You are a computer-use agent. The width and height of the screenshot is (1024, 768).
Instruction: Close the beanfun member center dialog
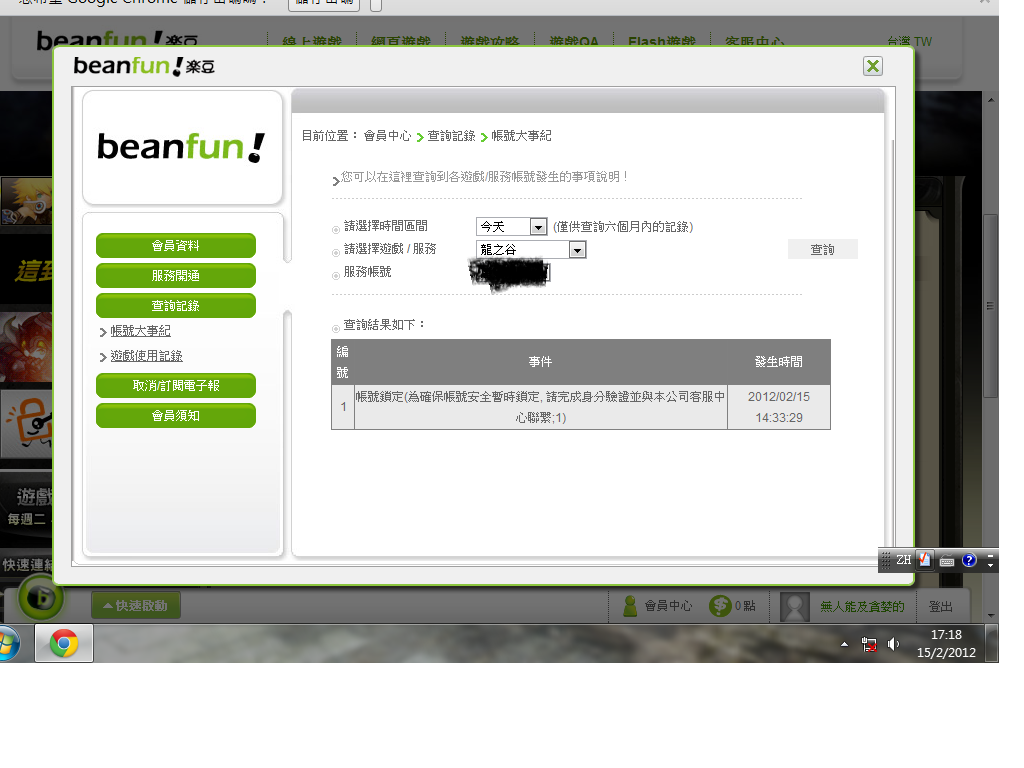[872, 66]
